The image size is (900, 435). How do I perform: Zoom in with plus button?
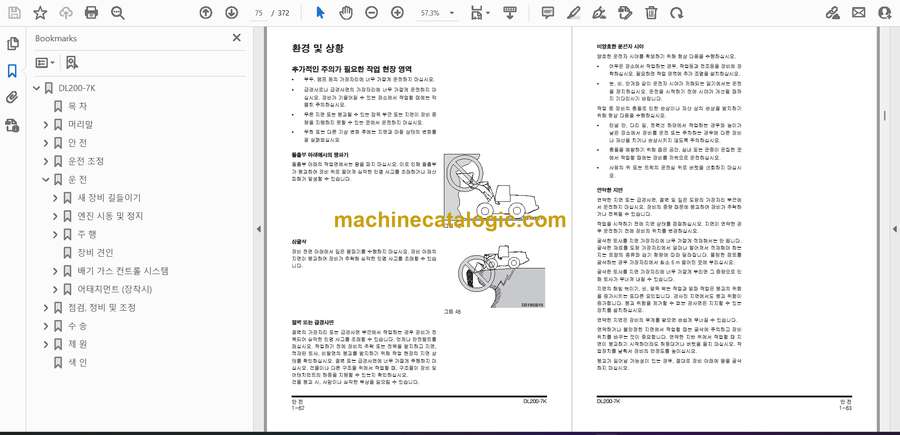pos(397,13)
